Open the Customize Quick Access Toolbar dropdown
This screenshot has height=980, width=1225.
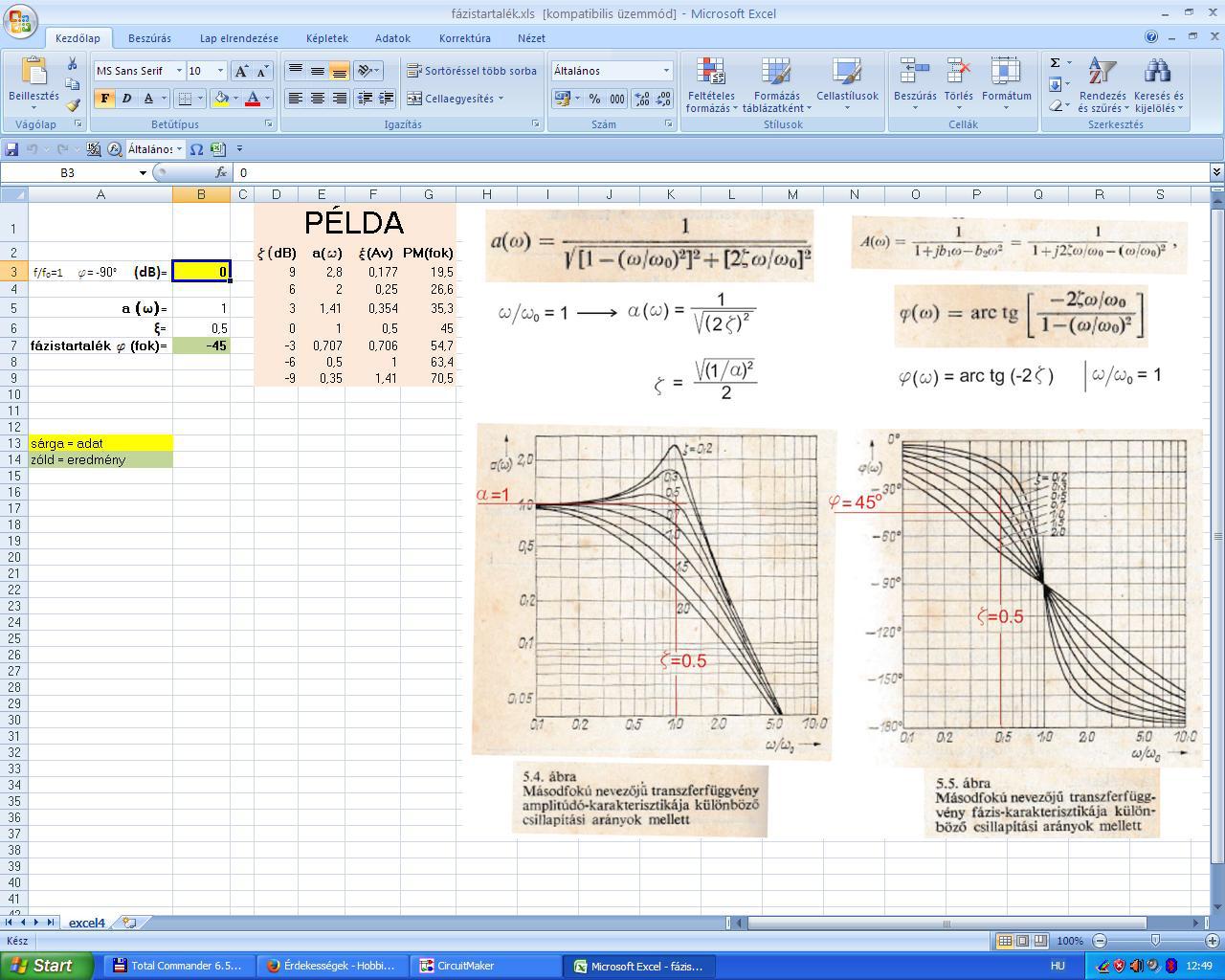point(239,149)
